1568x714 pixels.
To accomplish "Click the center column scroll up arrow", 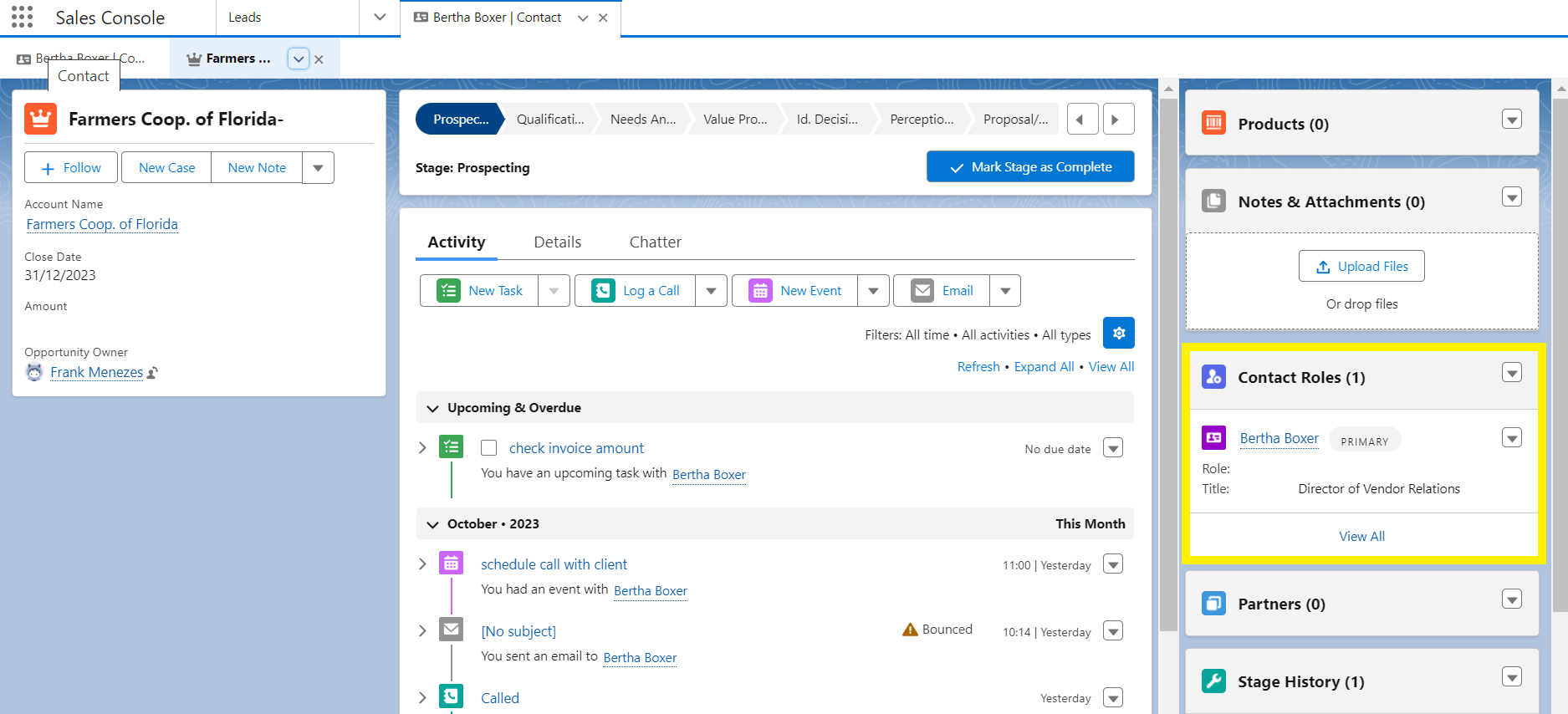I will 1168,88.
